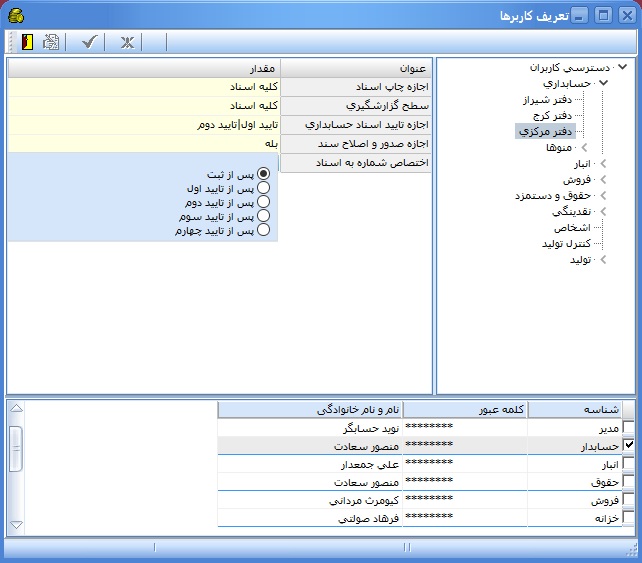Screen dimensions: 642x563
Task: Click the 'اجازه چاپ اسناد' property row
Action: click(355, 86)
